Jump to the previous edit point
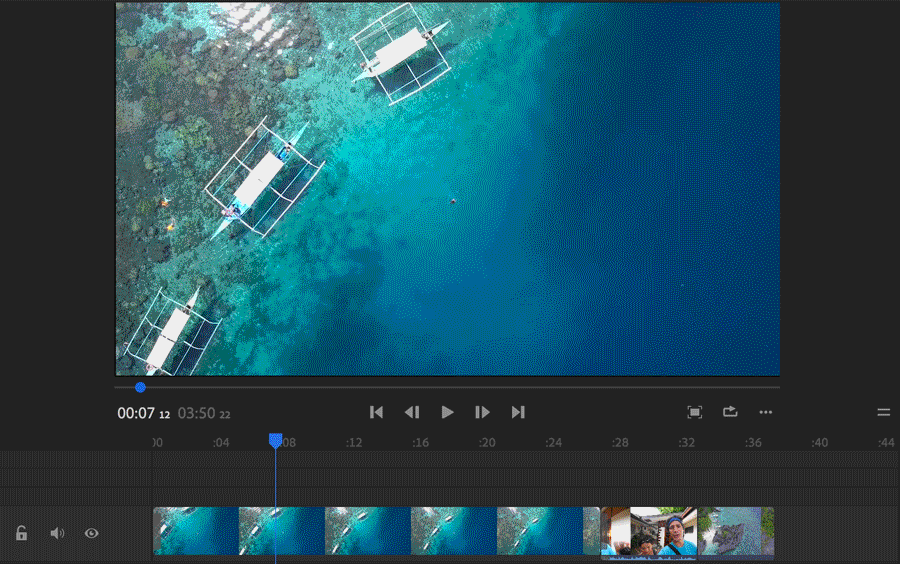 [x=376, y=412]
